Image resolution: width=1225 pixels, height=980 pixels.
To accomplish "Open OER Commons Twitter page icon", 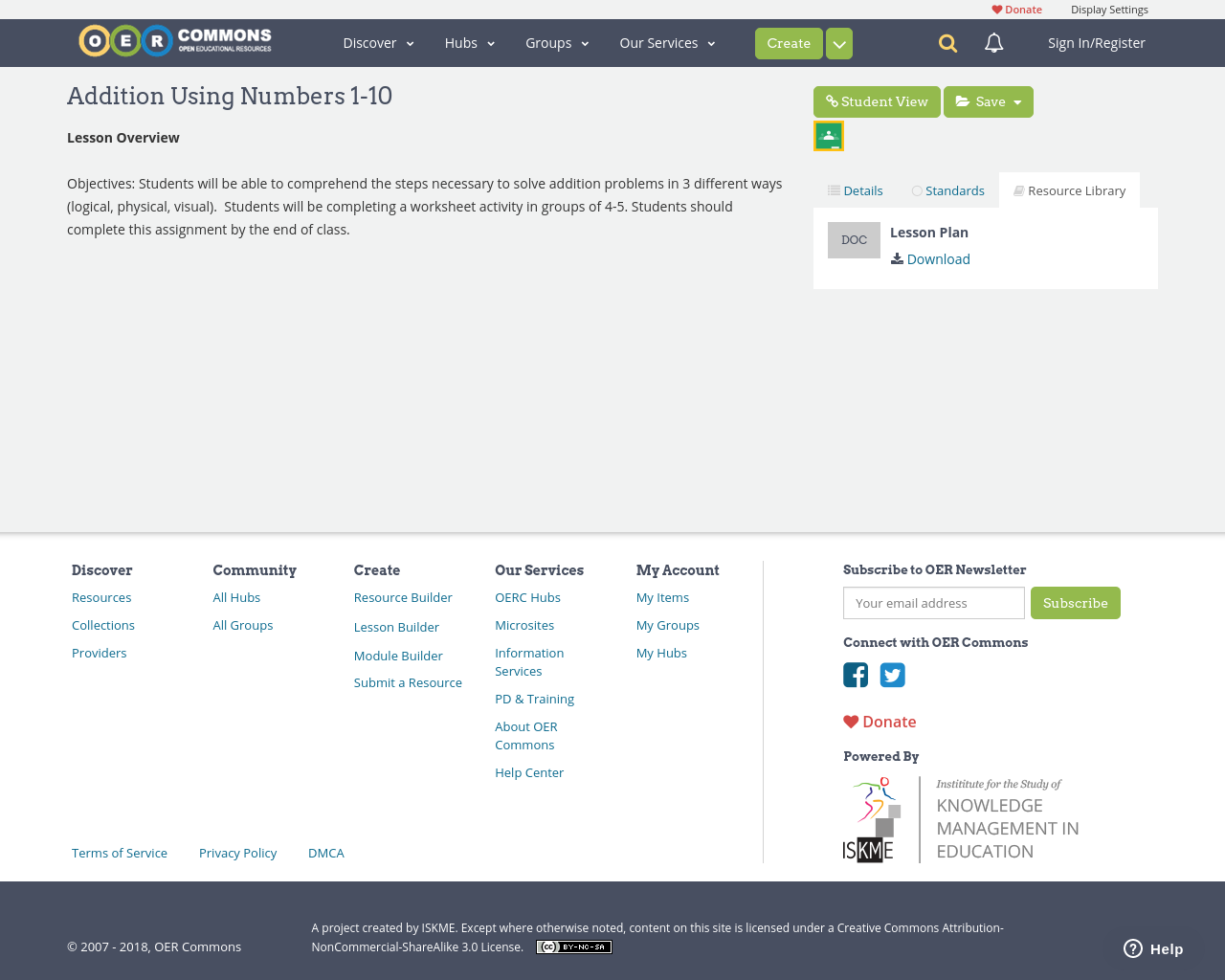I will (893, 675).
